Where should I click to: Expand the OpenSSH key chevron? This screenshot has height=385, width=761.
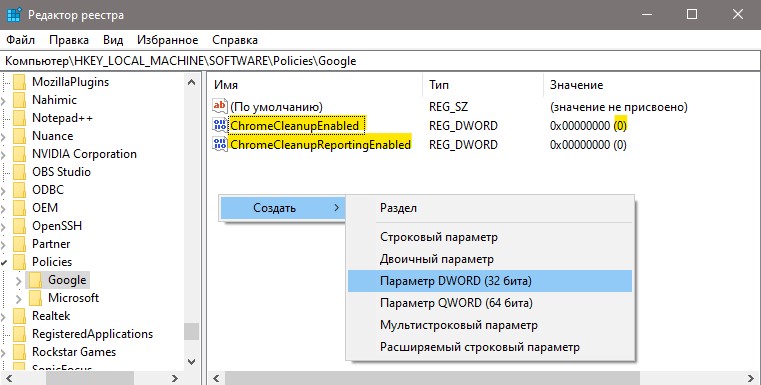point(3,227)
